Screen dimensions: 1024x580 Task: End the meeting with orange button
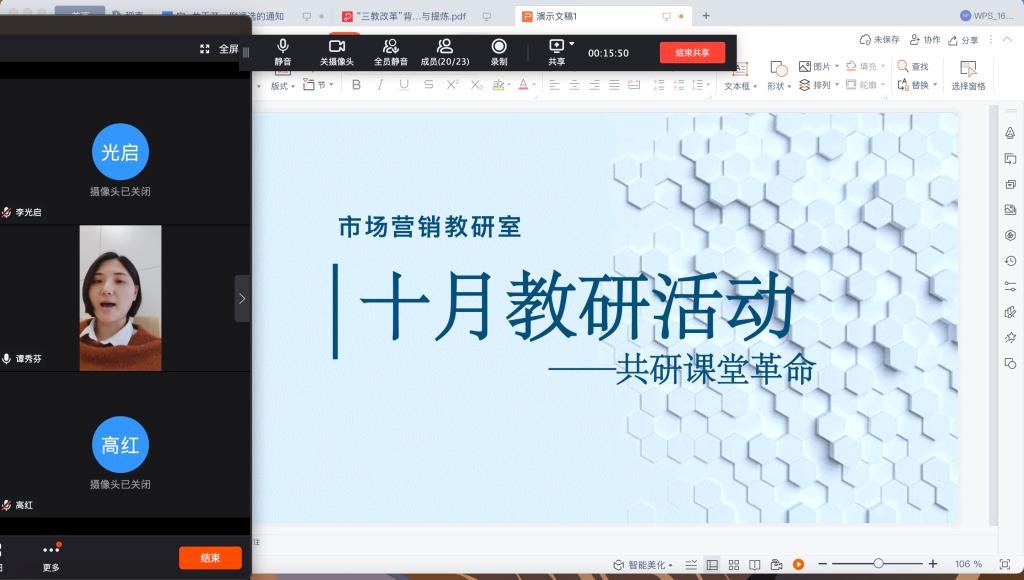210,558
